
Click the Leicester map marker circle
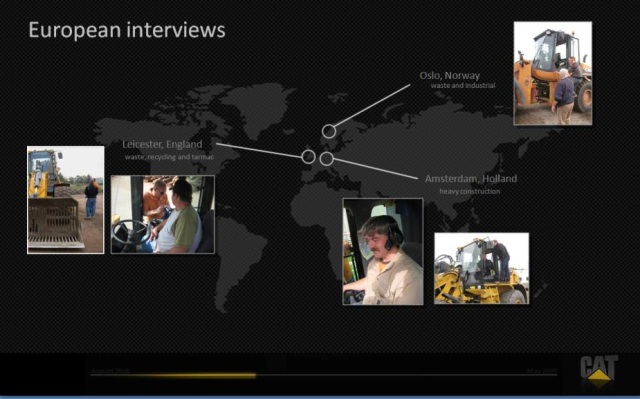(x=309, y=156)
